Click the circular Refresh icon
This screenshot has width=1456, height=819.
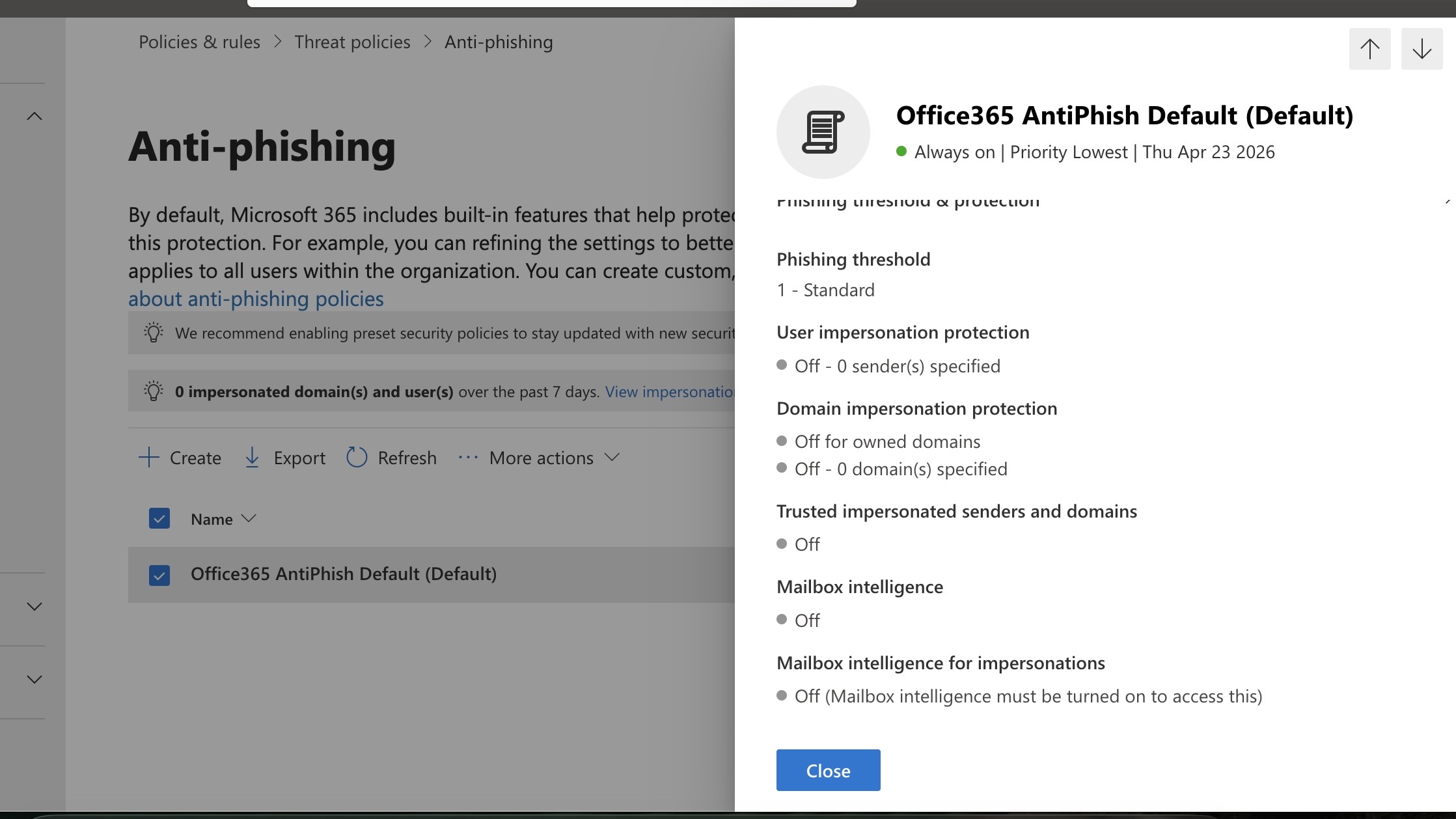[x=357, y=457]
